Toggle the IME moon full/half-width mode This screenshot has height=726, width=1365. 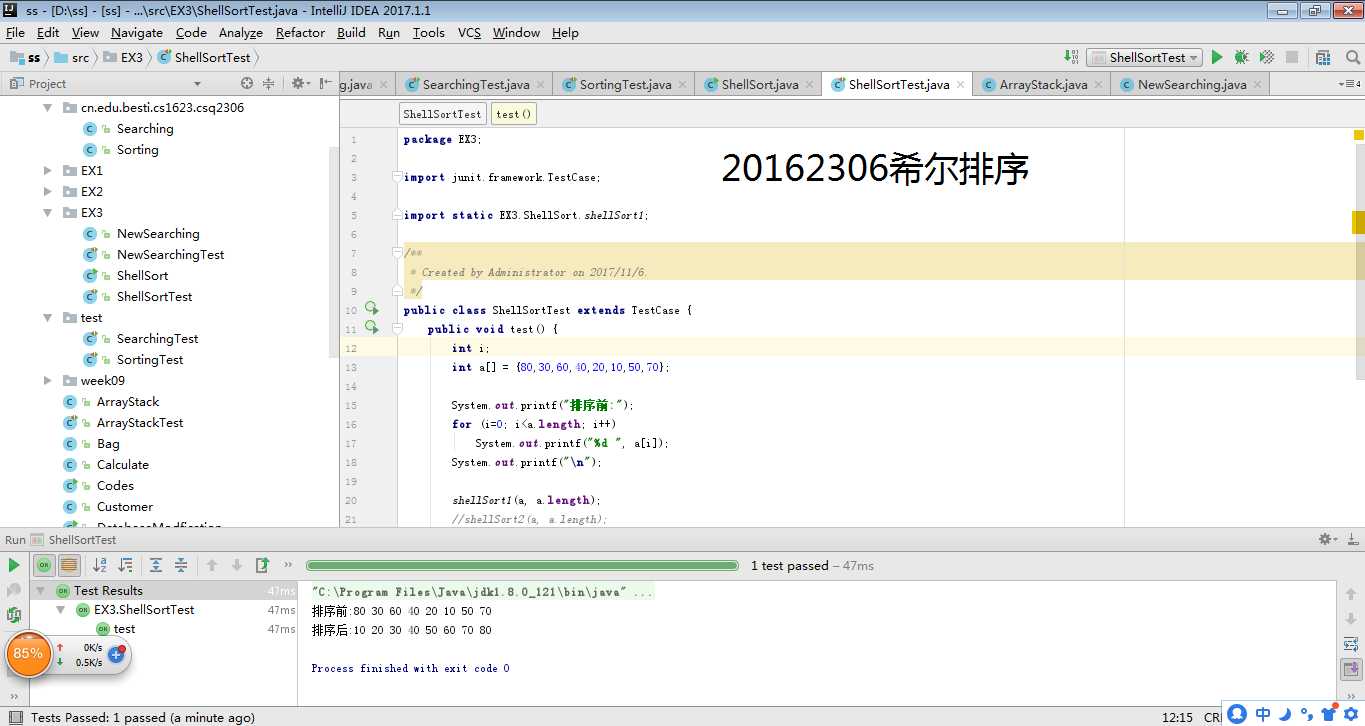click(1284, 714)
